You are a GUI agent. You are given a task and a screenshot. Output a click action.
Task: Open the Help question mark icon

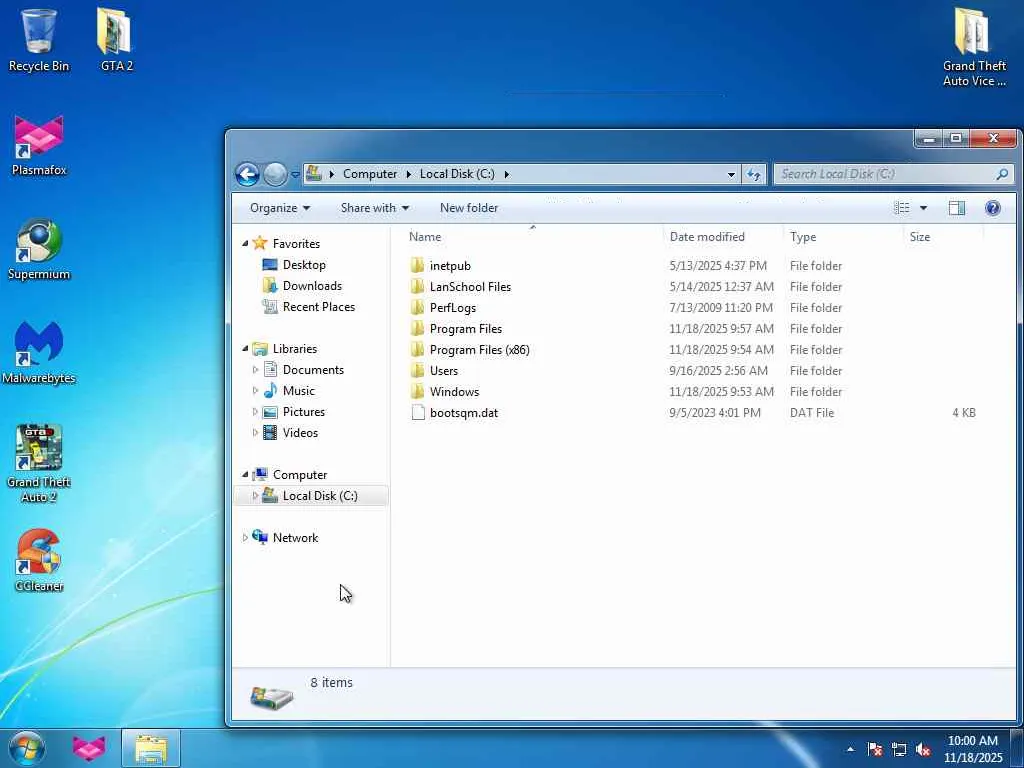993,208
